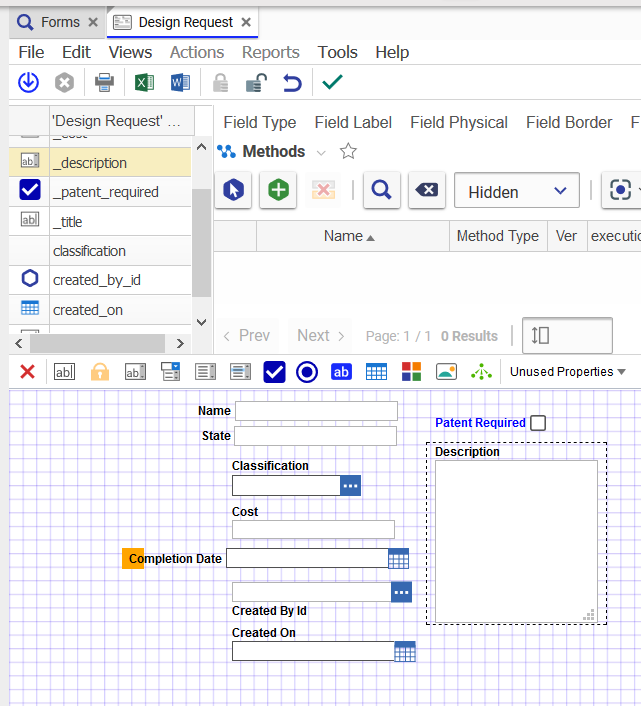Click the Undo arrow icon
The height and width of the screenshot is (706, 641).
pyautogui.click(x=292, y=83)
